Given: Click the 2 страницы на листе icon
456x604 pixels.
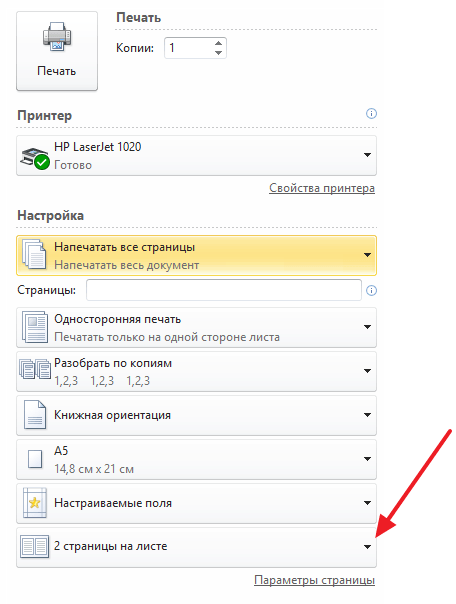Looking at the screenshot, I should (x=34, y=547).
